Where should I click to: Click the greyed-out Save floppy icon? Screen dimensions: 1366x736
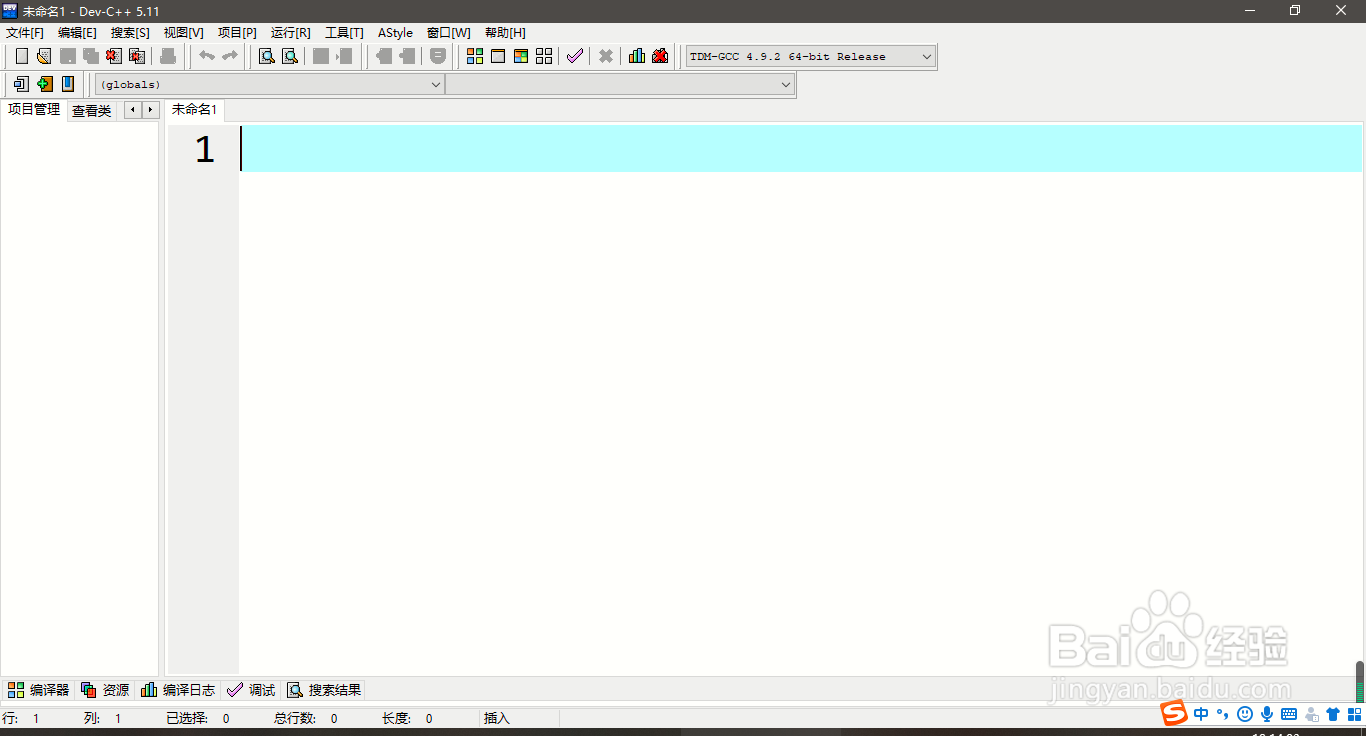[x=68, y=56]
